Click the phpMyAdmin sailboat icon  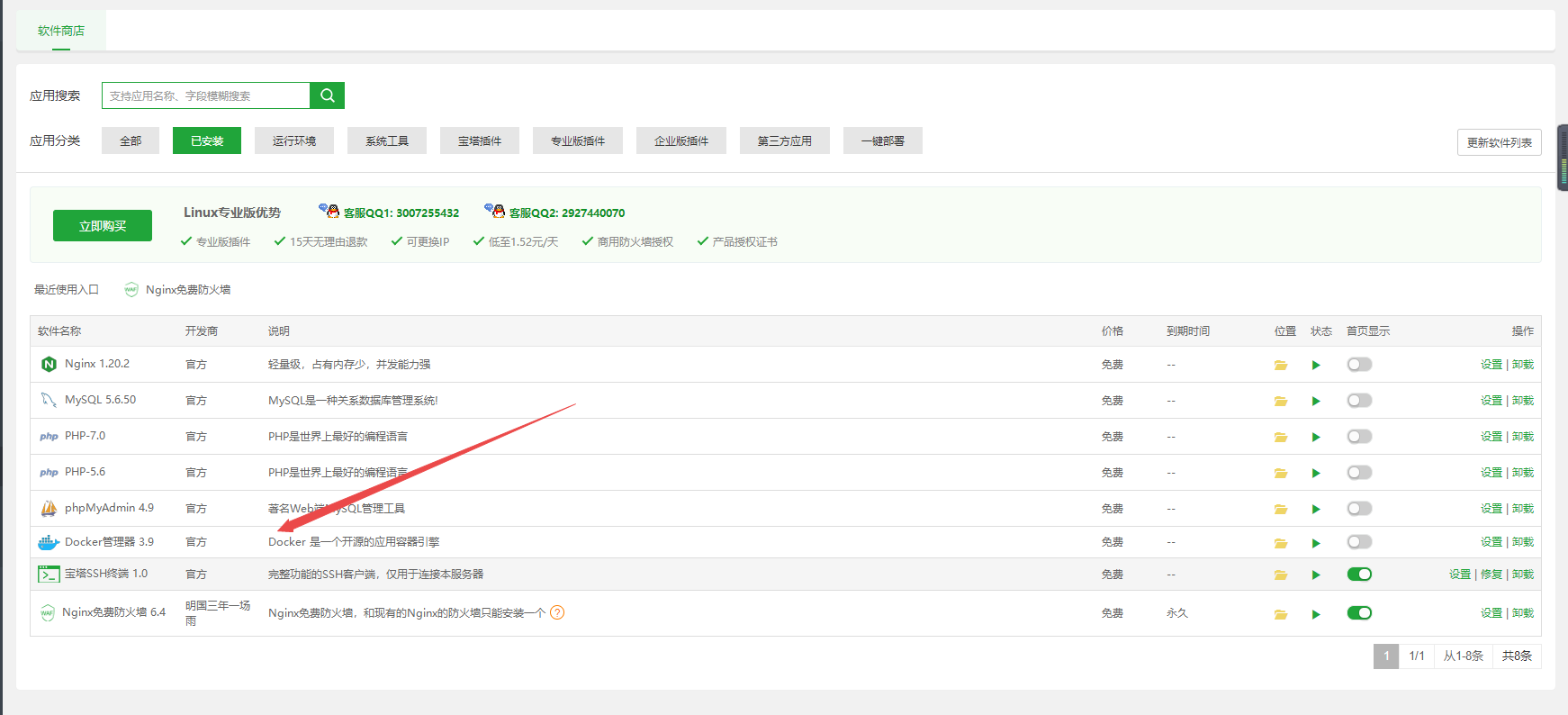point(49,508)
